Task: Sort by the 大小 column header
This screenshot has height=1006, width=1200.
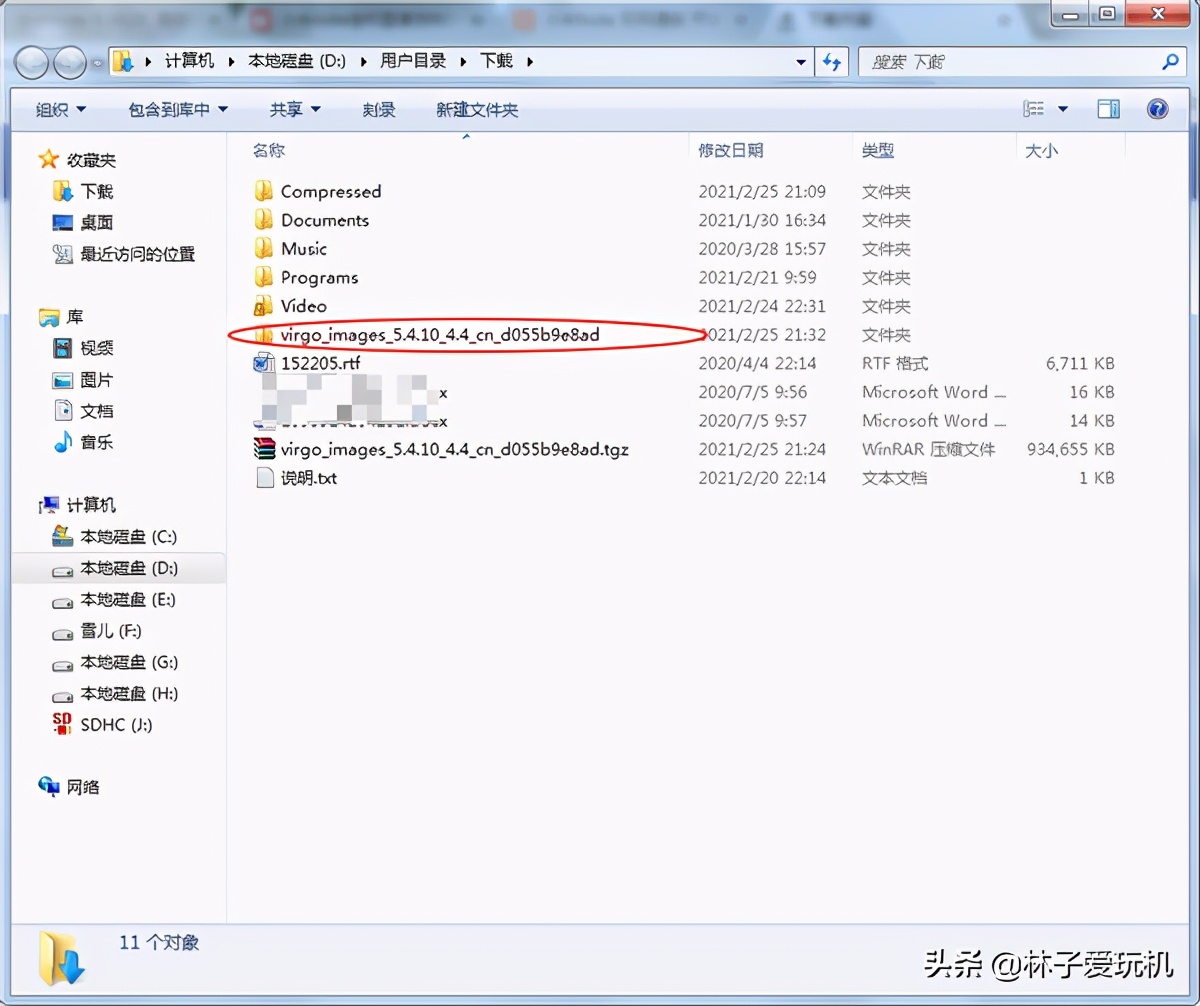Action: [x=1041, y=151]
